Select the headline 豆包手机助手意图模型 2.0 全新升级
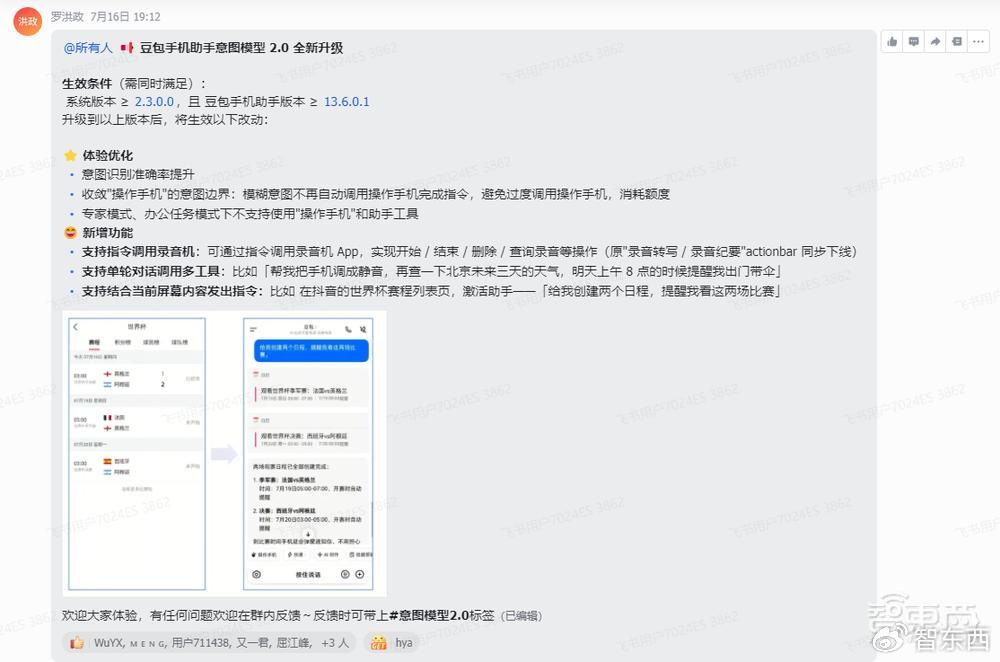The width and height of the screenshot is (1000, 662). 241,48
